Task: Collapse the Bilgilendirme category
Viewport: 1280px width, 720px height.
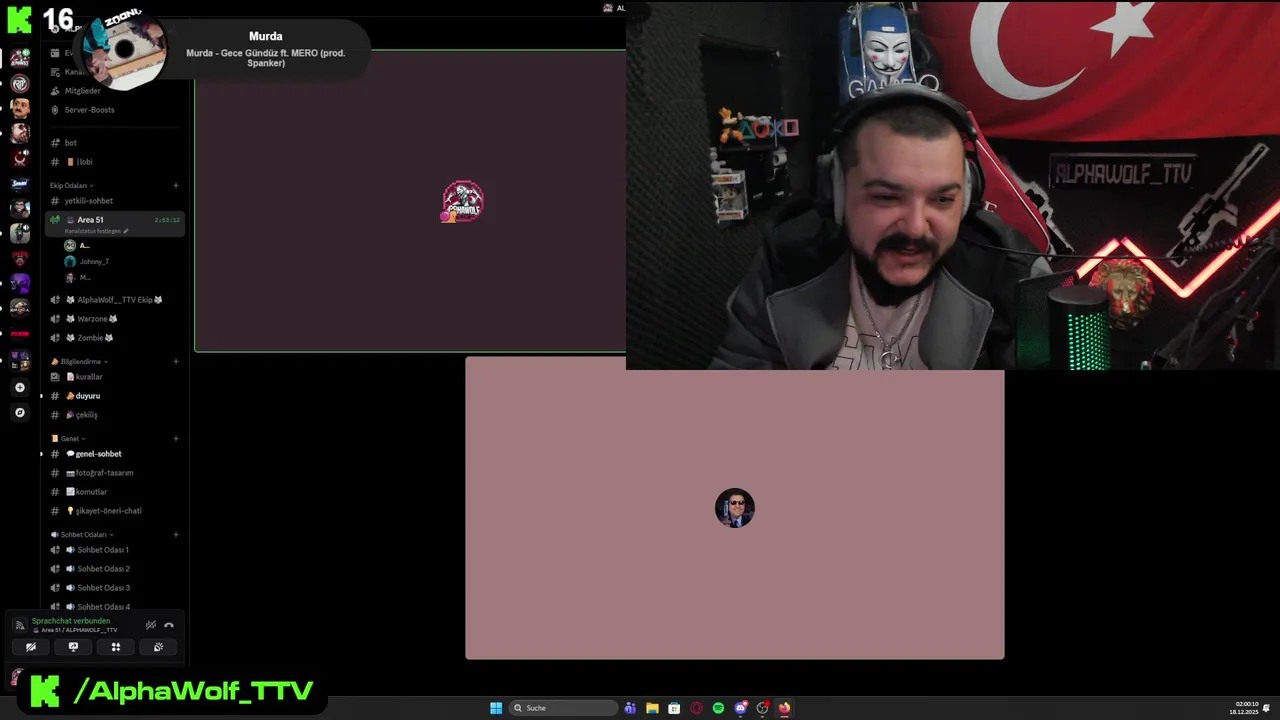Action: click(x=80, y=361)
